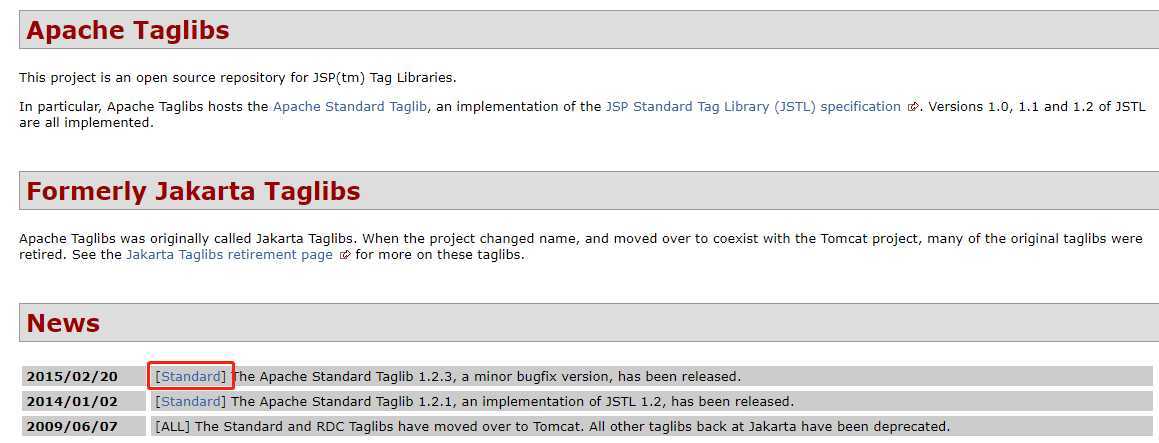
Task: Open the Jakarta Taglibs retirement page link
Action: tap(229, 254)
